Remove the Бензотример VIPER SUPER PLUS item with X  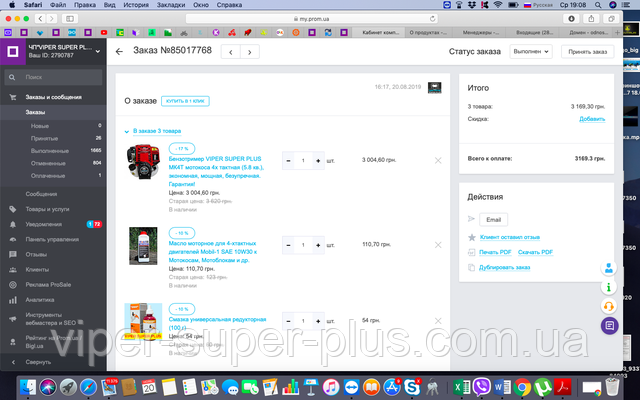438,160
